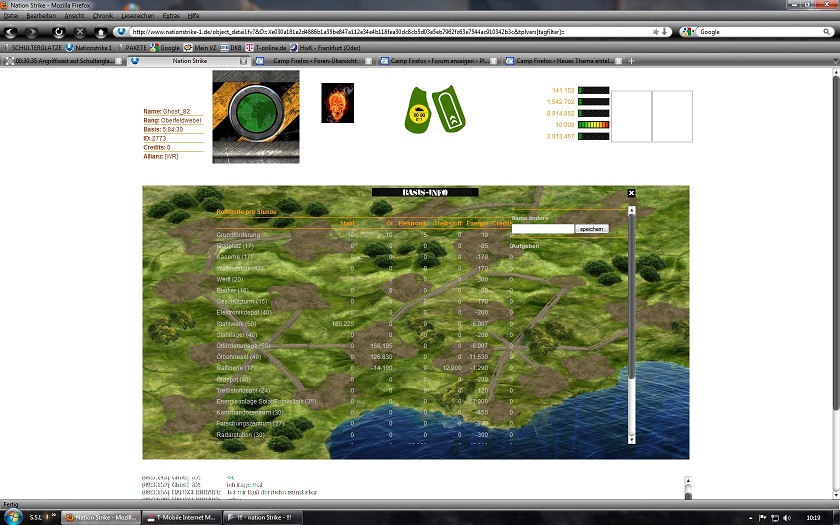Open the Hilfe menu
This screenshot has height=525, width=840.
click(x=193, y=16)
